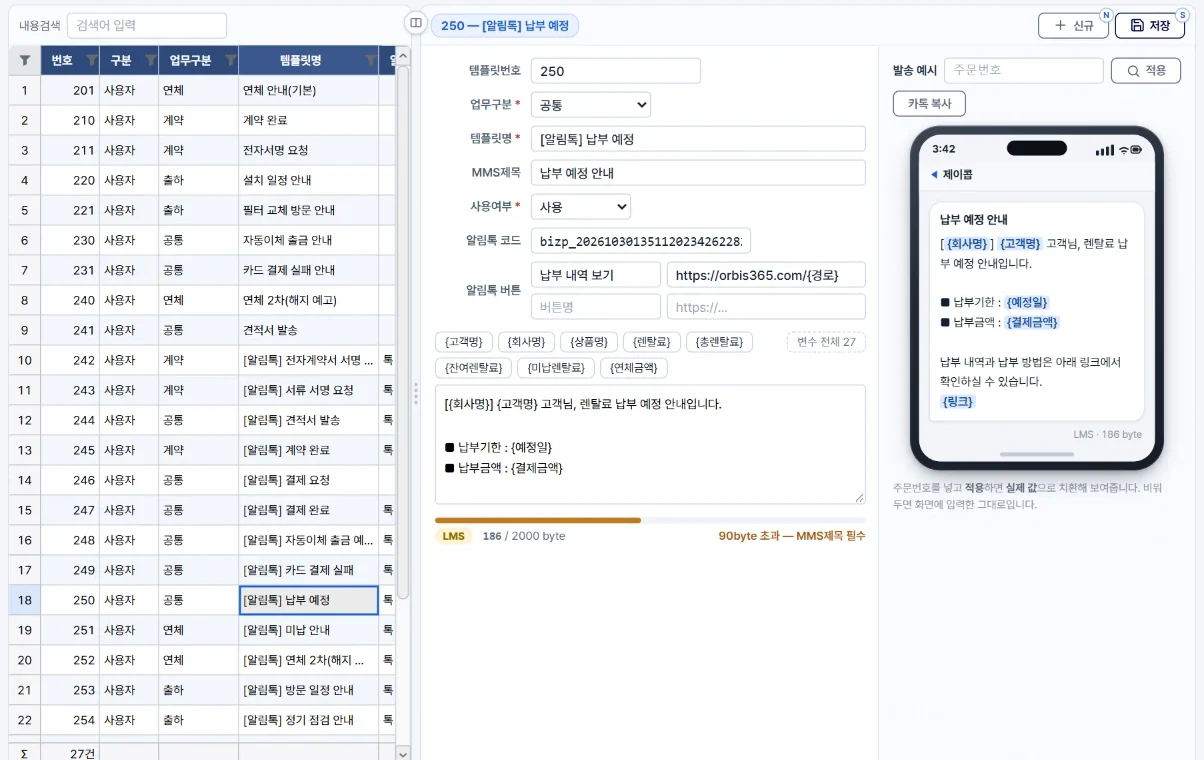The height and width of the screenshot is (760, 1204).
Task: Click the 주문번호 input in 발송 예시
Action: pyautogui.click(x=1024, y=71)
